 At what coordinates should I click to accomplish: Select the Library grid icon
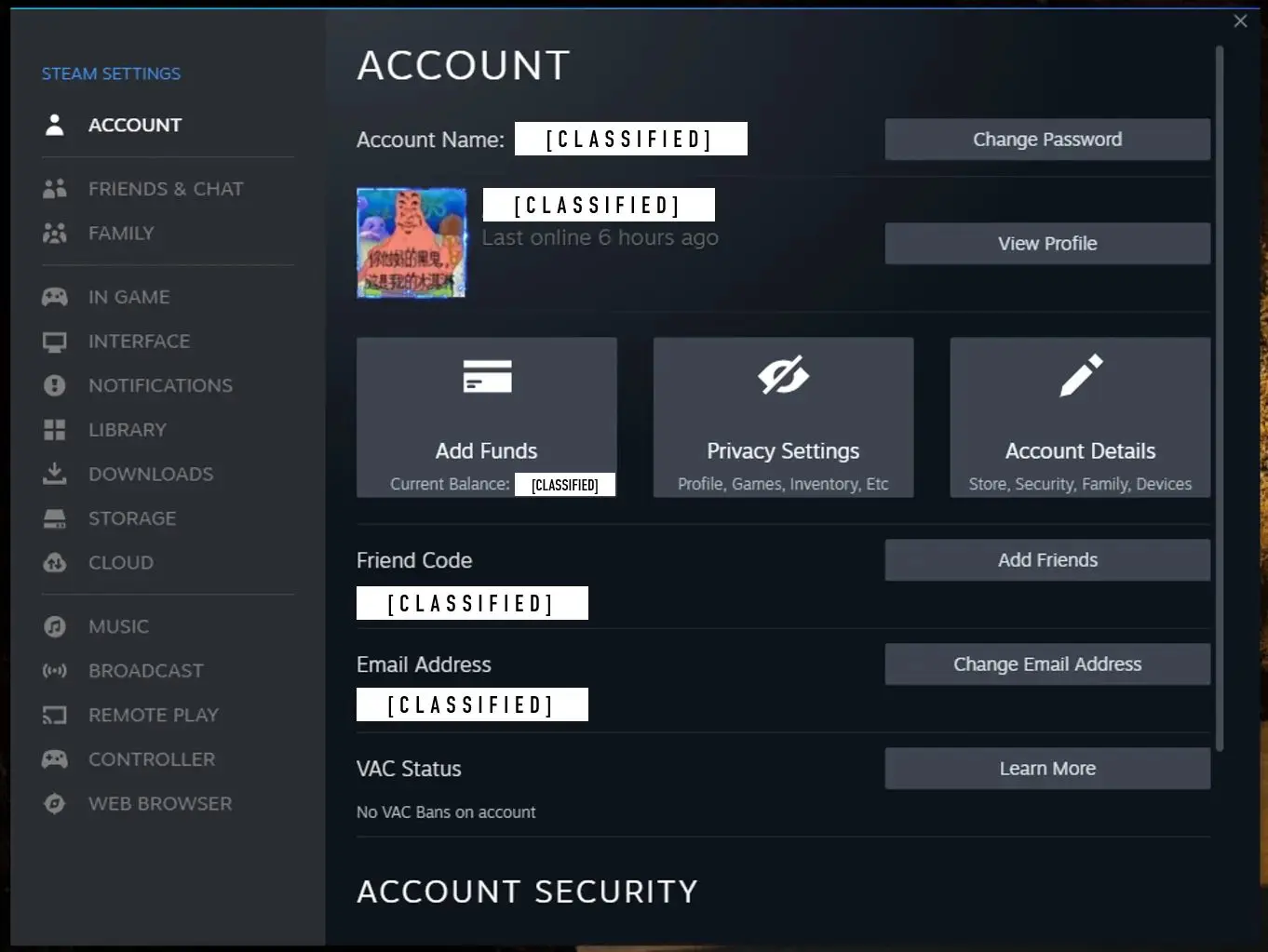click(55, 430)
